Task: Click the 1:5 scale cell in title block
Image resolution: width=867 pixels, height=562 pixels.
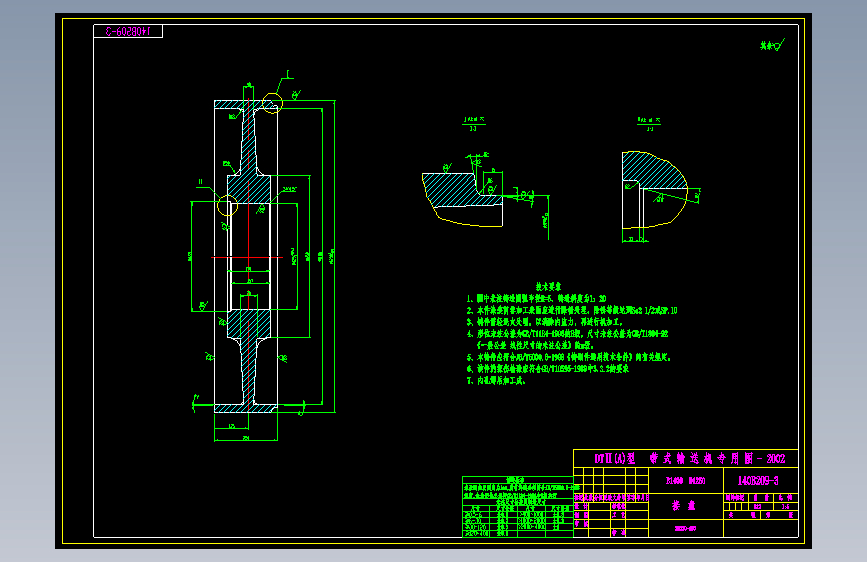Action: click(785, 507)
